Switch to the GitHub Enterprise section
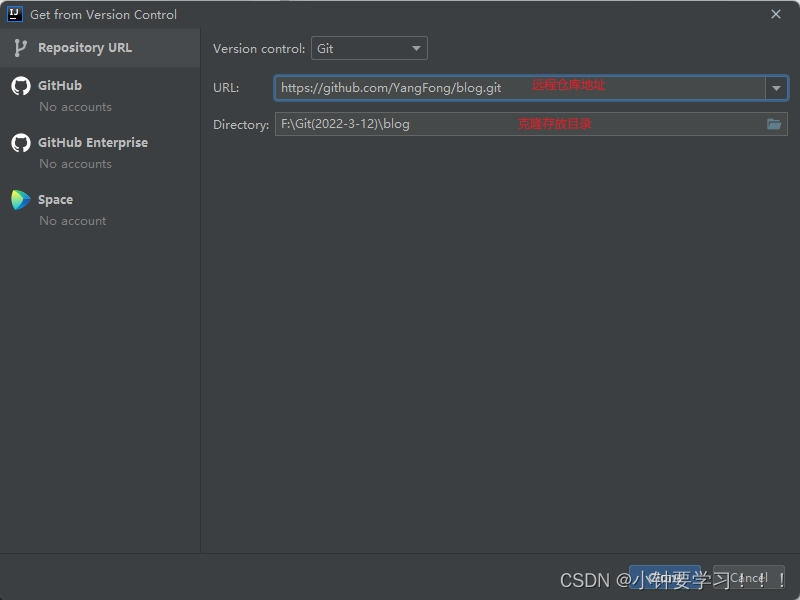Viewport: 800px width, 600px height. point(100,153)
